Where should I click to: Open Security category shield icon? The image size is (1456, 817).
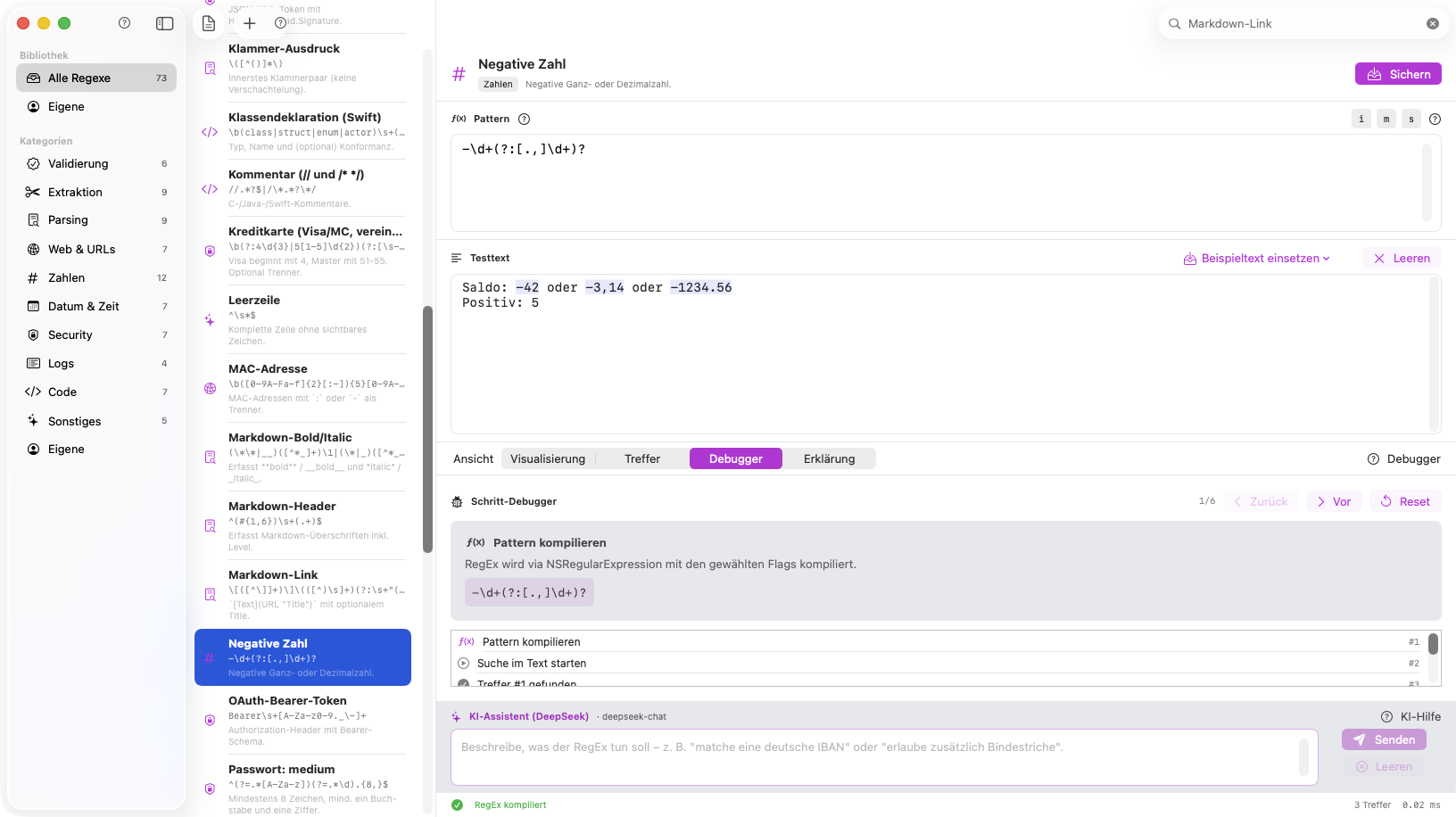[x=33, y=335]
